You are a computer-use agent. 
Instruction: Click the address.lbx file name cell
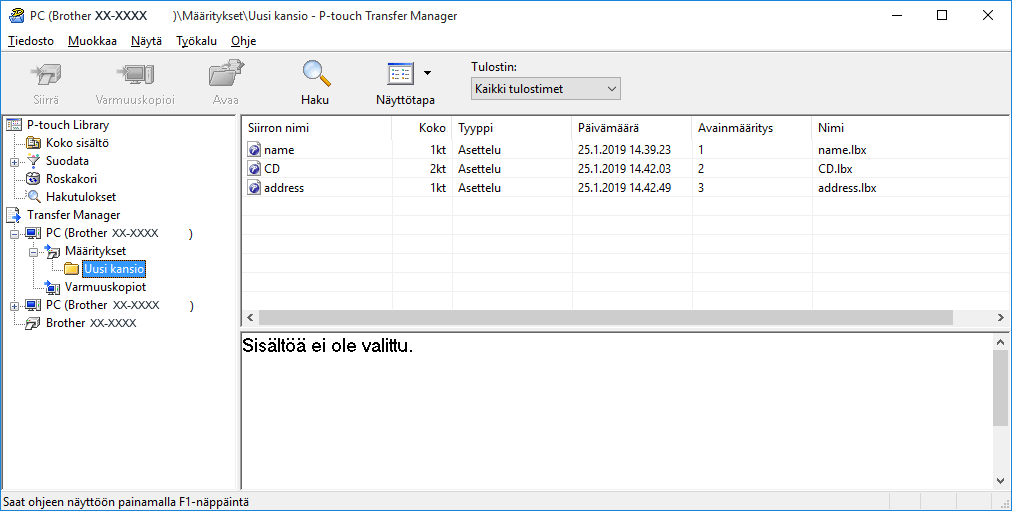coord(847,188)
